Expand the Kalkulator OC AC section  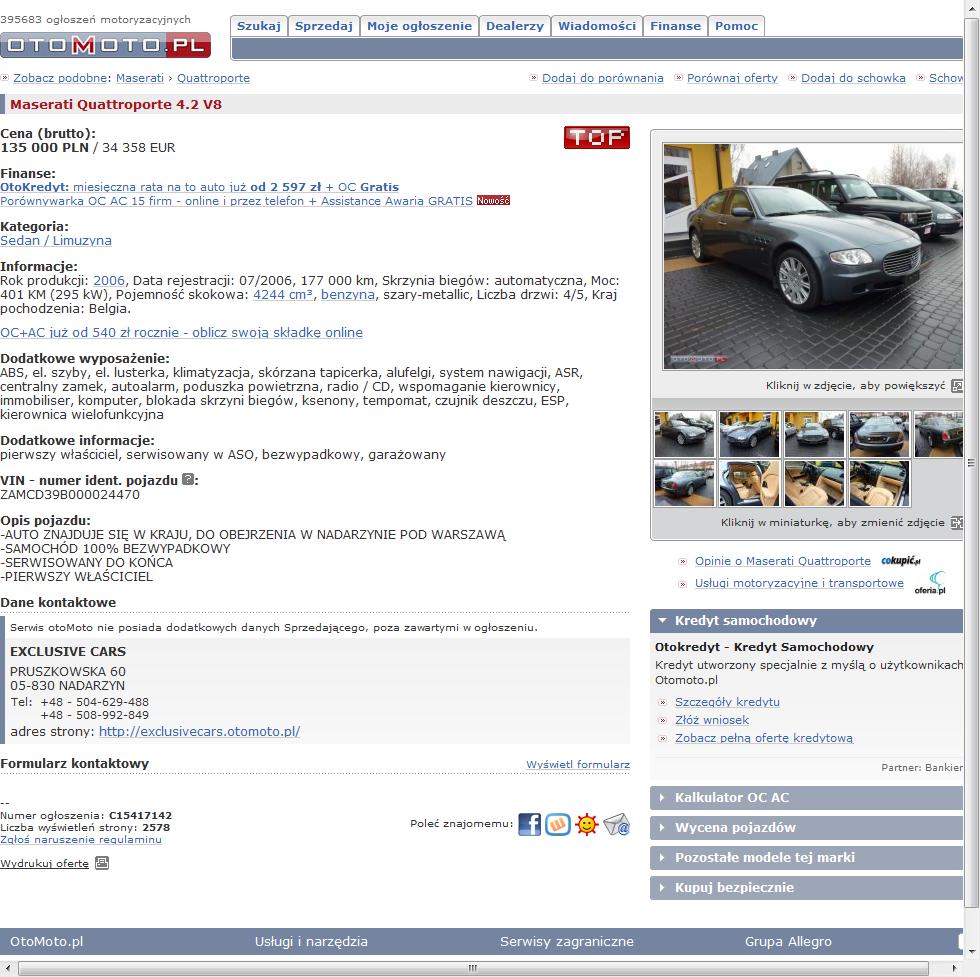coord(806,798)
